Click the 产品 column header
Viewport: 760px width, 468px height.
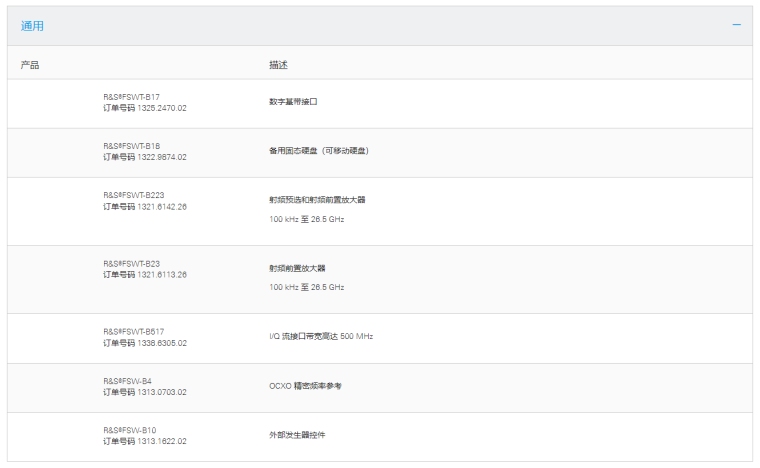point(30,65)
